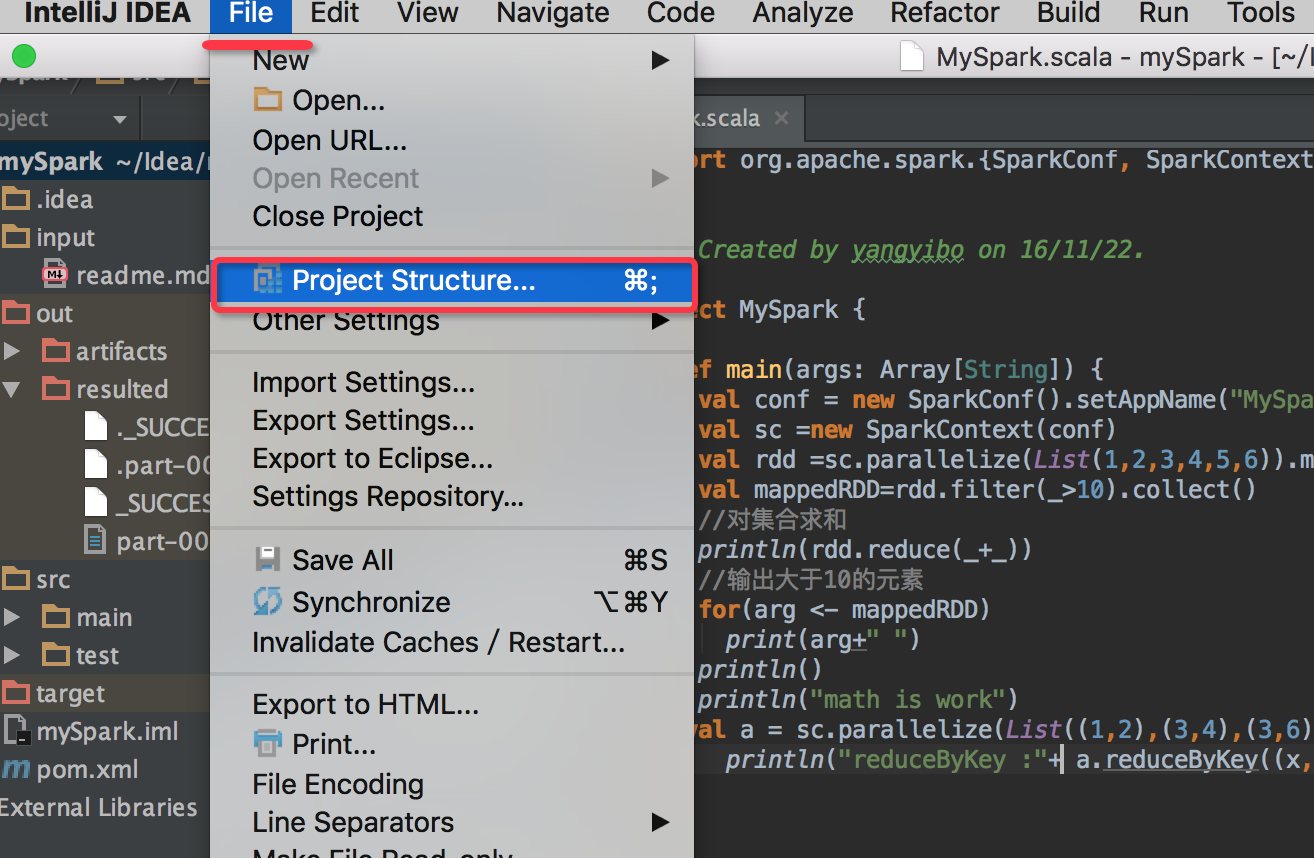
Task: Open the Run menu
Action: coord(1164,14)
